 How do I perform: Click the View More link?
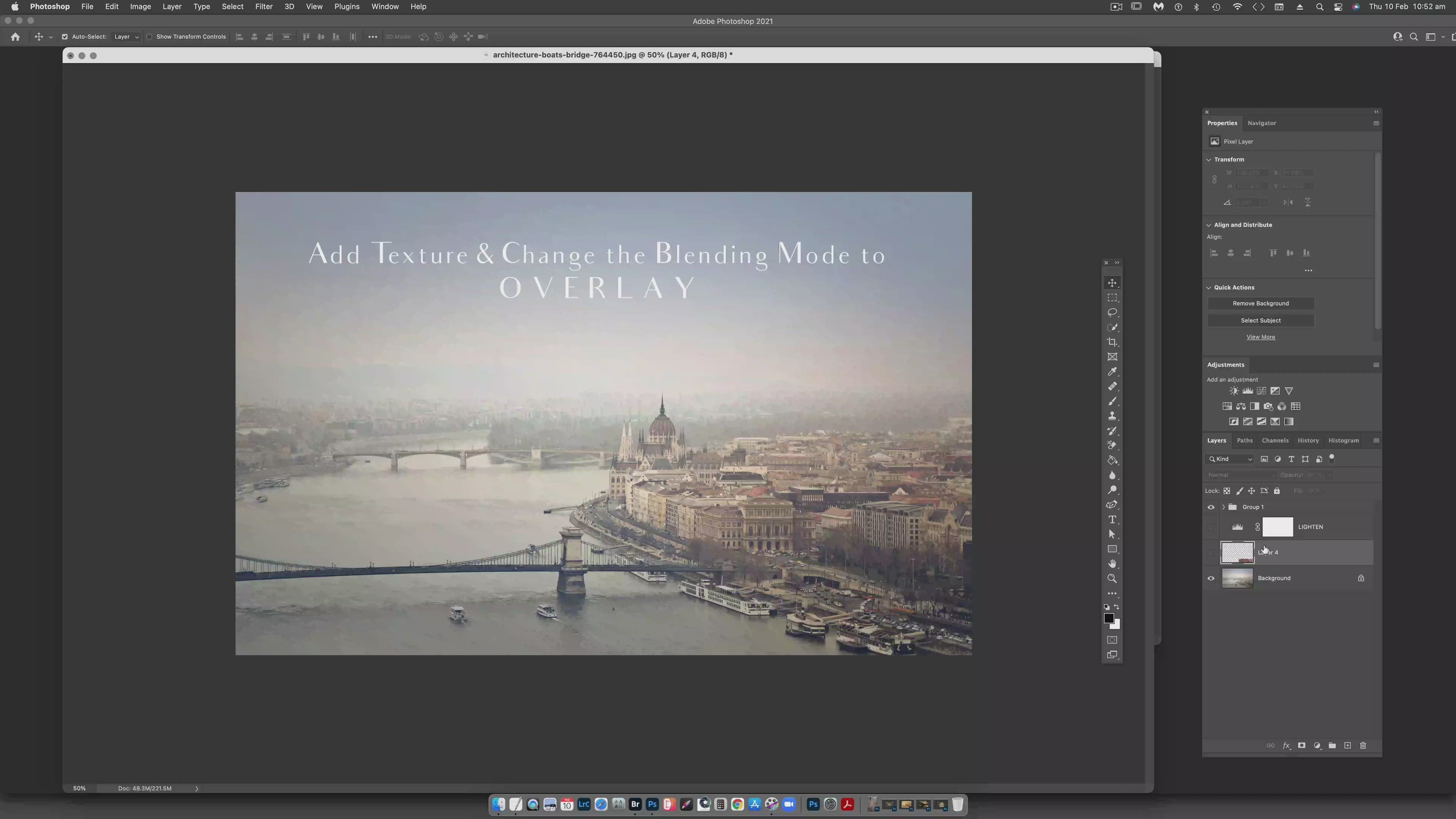(1260, 337)
